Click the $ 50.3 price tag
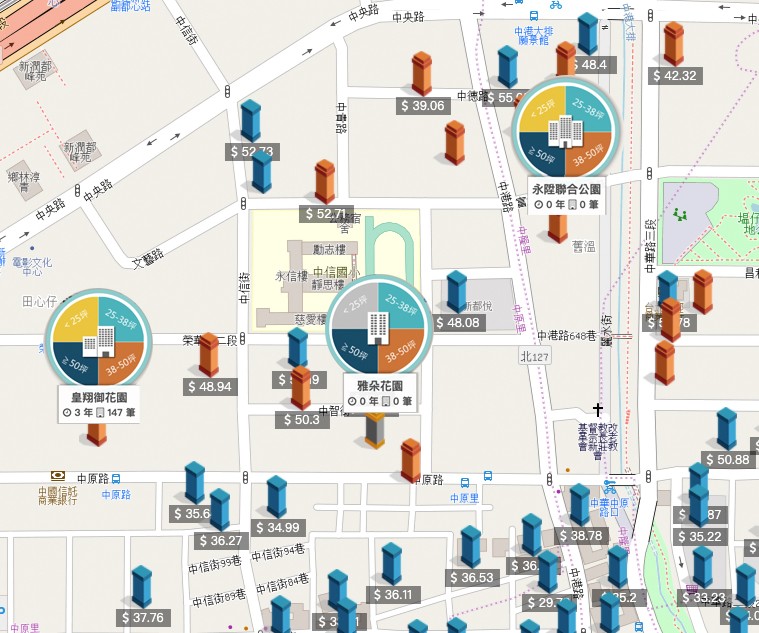 (x=302, y=420)
